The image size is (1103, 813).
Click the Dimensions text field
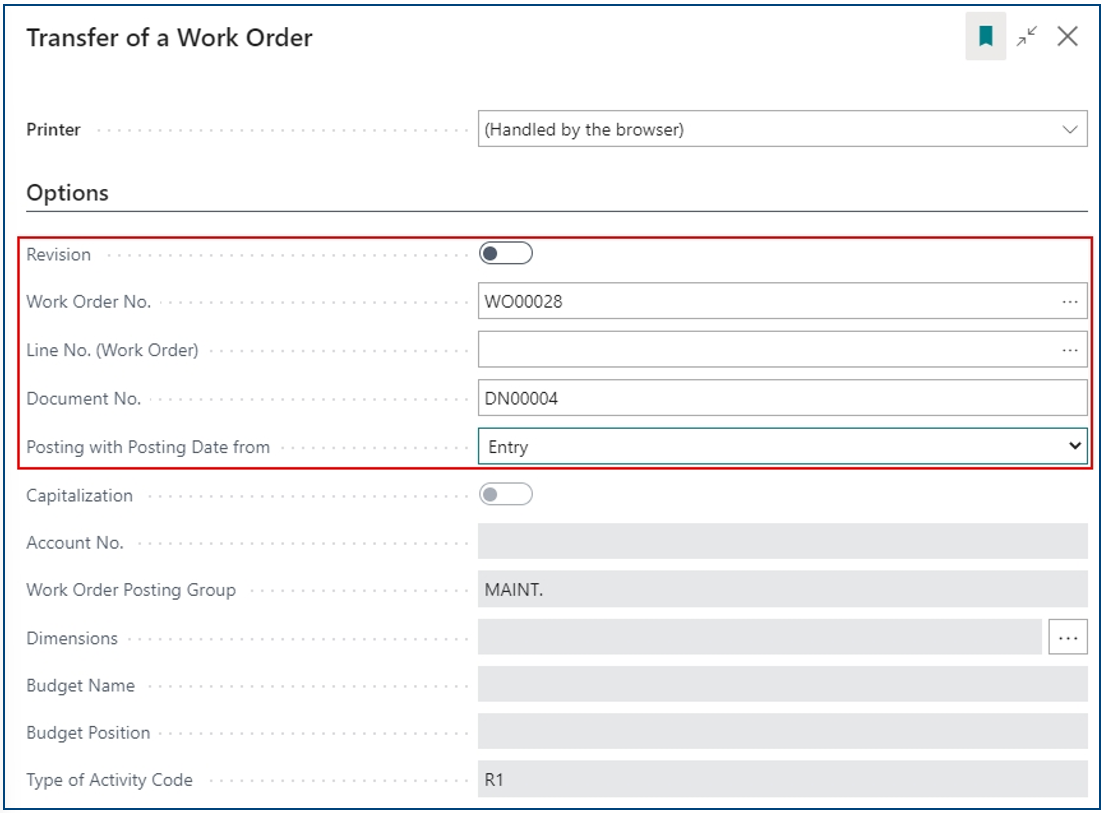click(760, 637)
